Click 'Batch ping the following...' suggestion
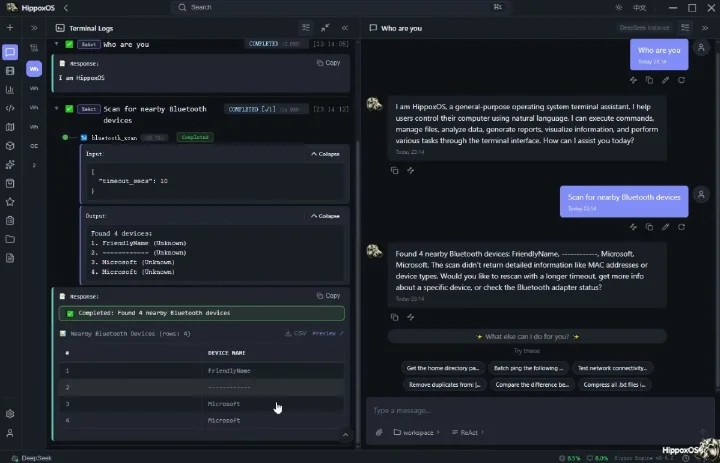The width and height of the screenshot is (720, 463). pos(529,368)
